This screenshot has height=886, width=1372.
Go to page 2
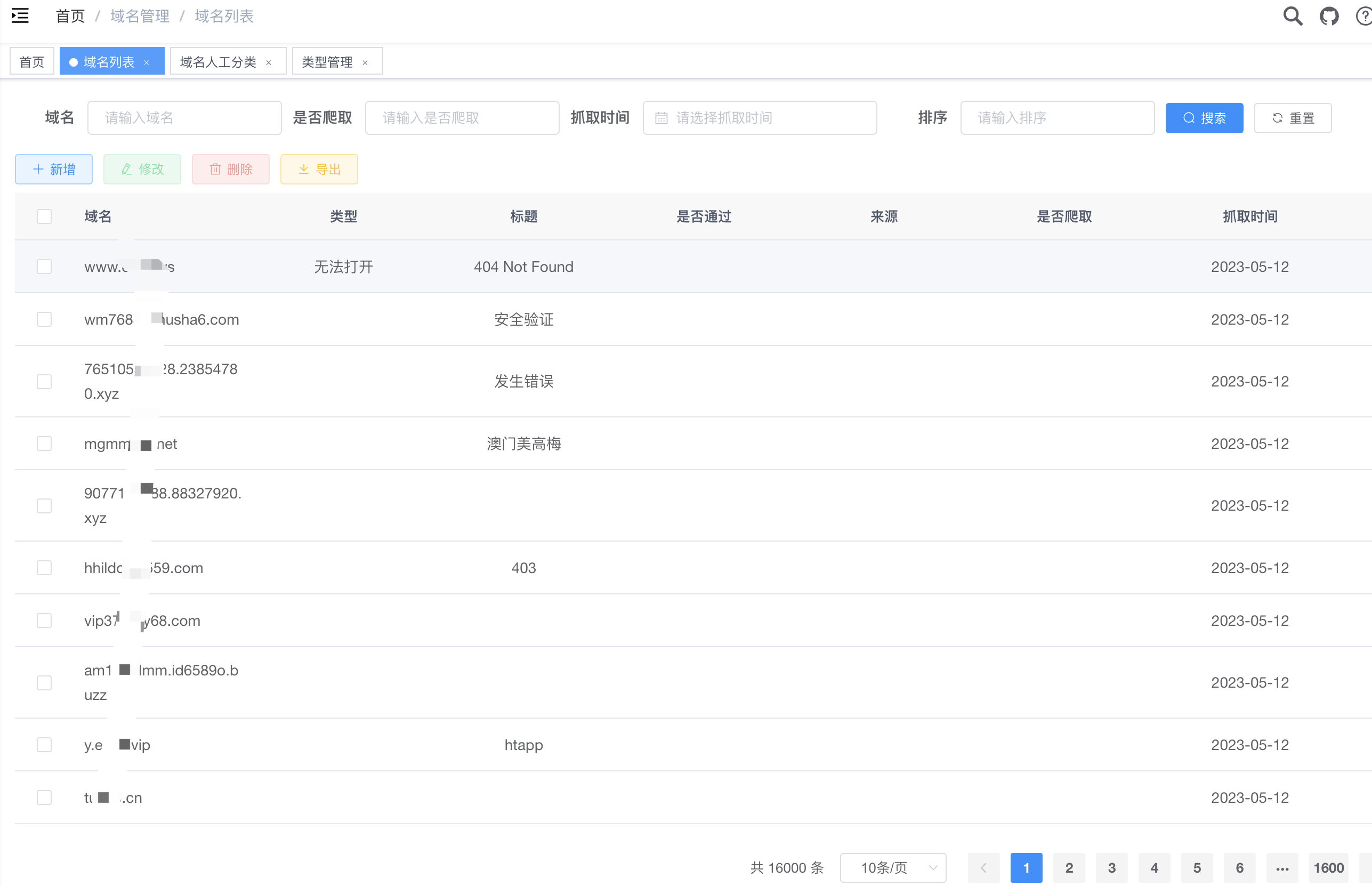[1069, 867]
